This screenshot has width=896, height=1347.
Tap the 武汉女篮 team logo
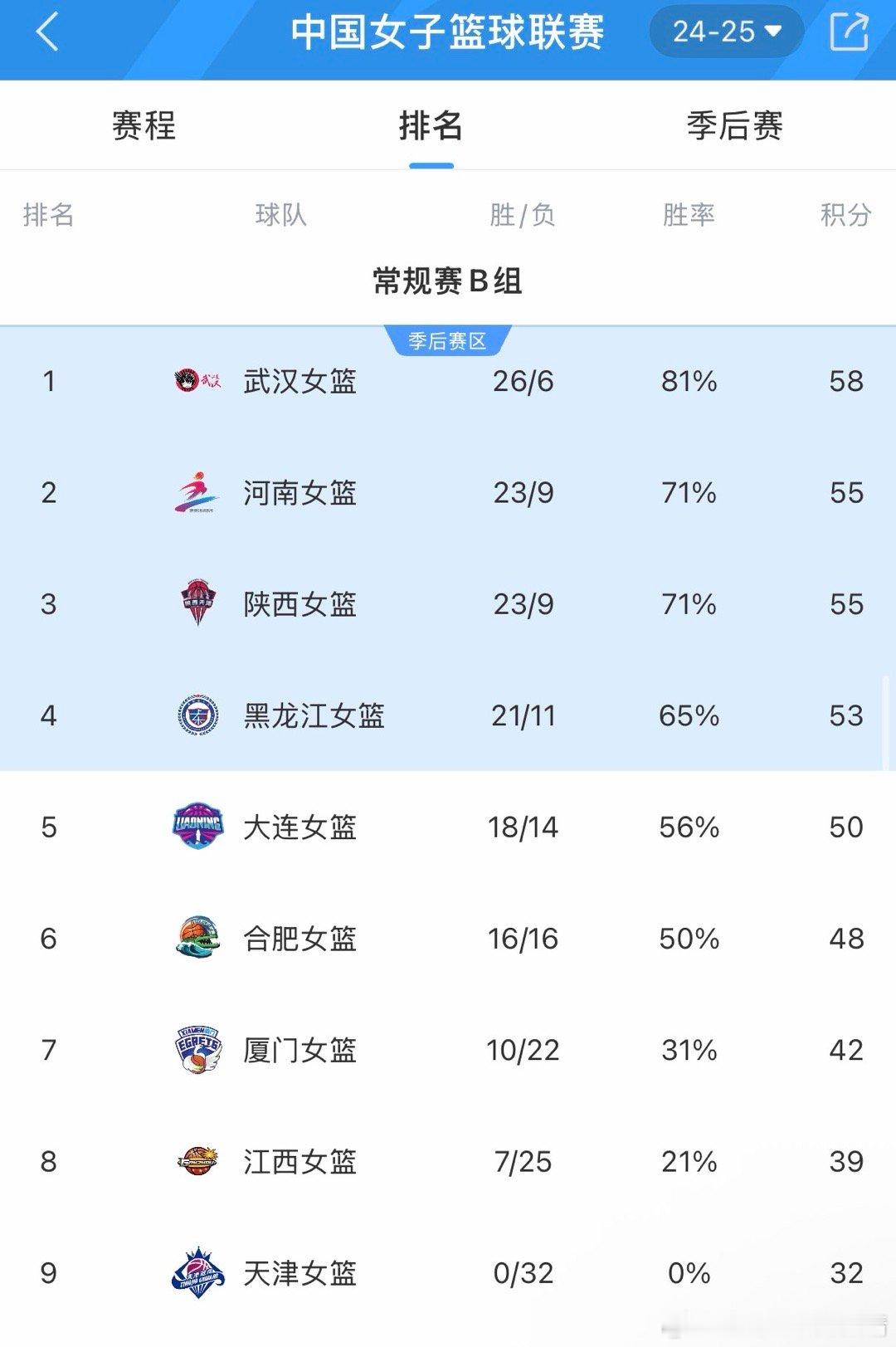point(197,381)
